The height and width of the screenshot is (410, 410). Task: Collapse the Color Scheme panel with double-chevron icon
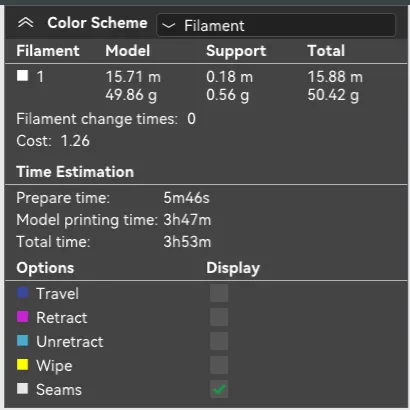pos(26,23)
